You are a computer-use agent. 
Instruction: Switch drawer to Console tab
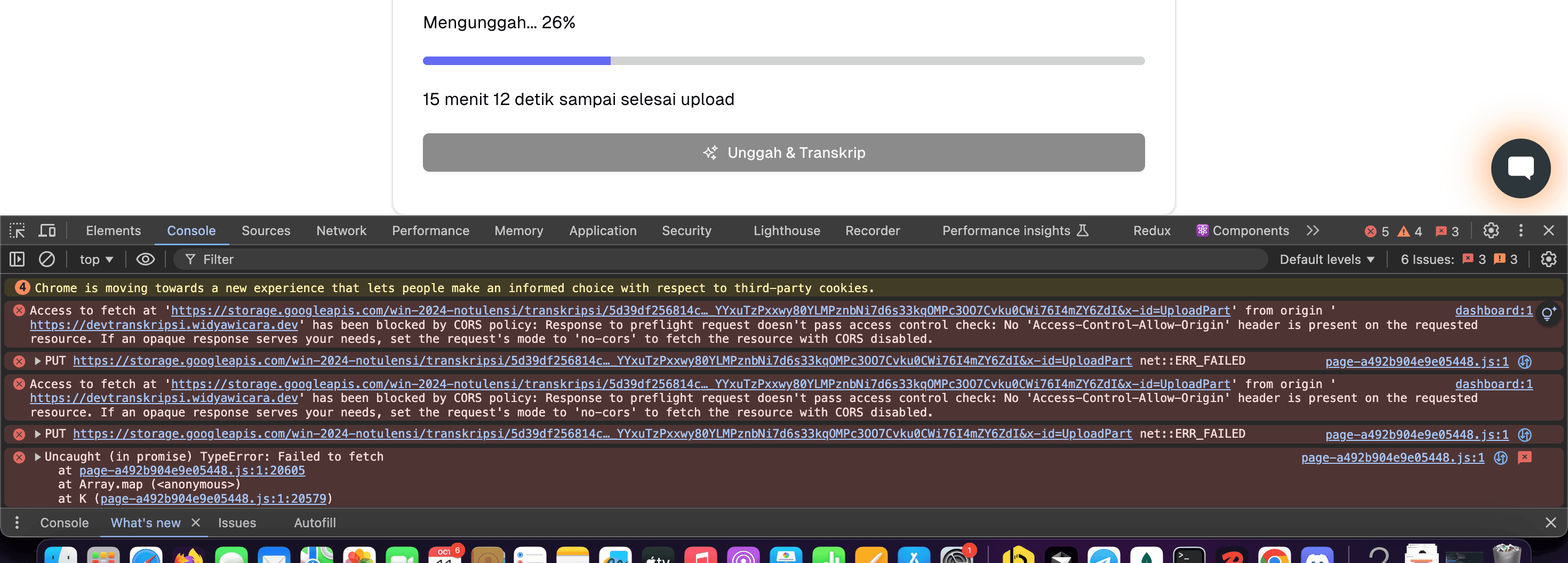[x=65, y=523]
